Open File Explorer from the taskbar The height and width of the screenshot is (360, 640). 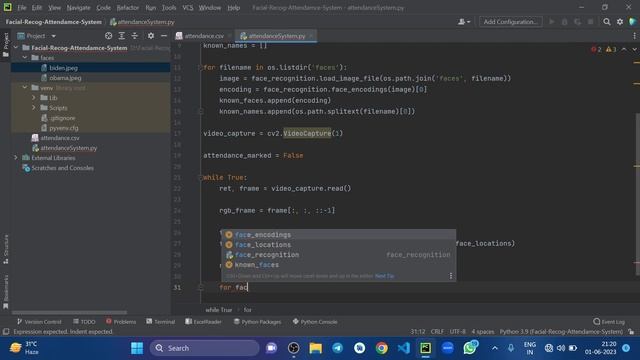316,348
